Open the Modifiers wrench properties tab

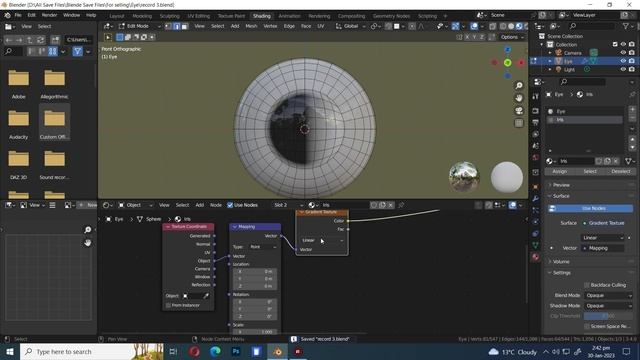pyautogui.click(x=536, y=198)
